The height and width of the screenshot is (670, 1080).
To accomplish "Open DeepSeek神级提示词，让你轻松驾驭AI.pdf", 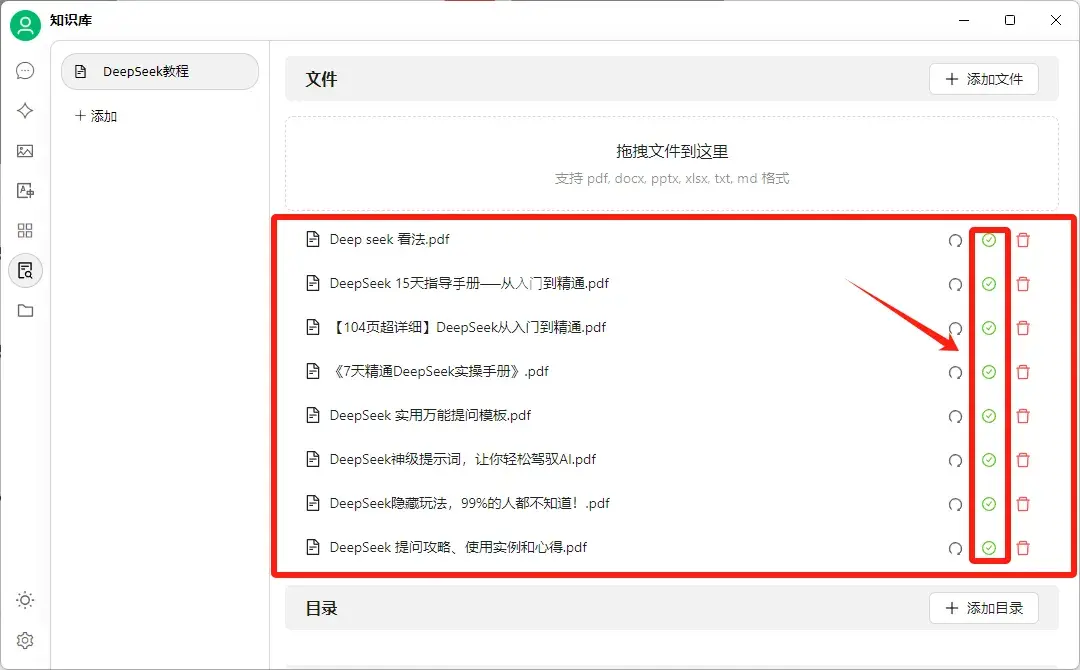I will click(463, 460).
